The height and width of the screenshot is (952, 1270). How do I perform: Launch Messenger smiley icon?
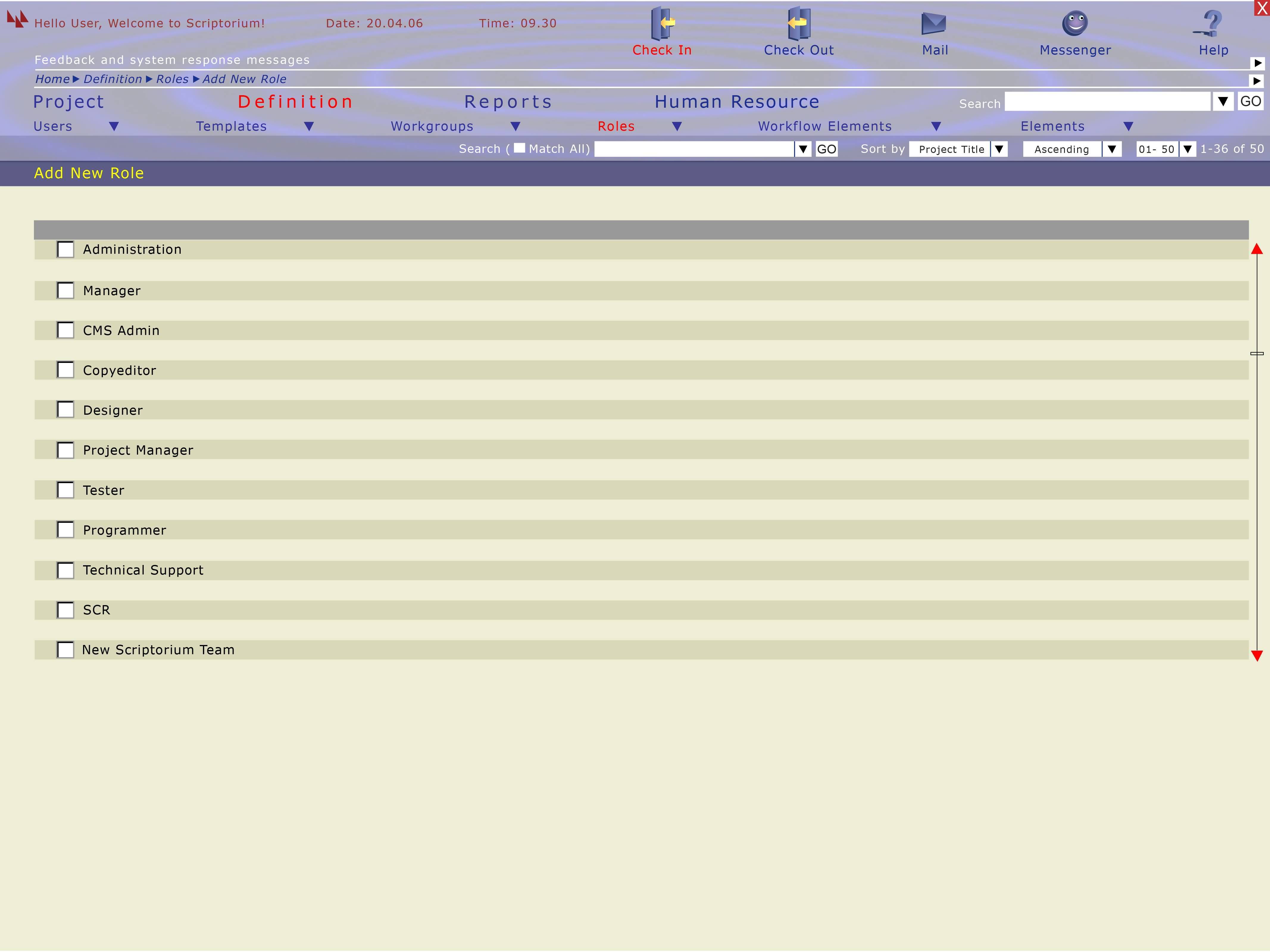(1075, 24)
